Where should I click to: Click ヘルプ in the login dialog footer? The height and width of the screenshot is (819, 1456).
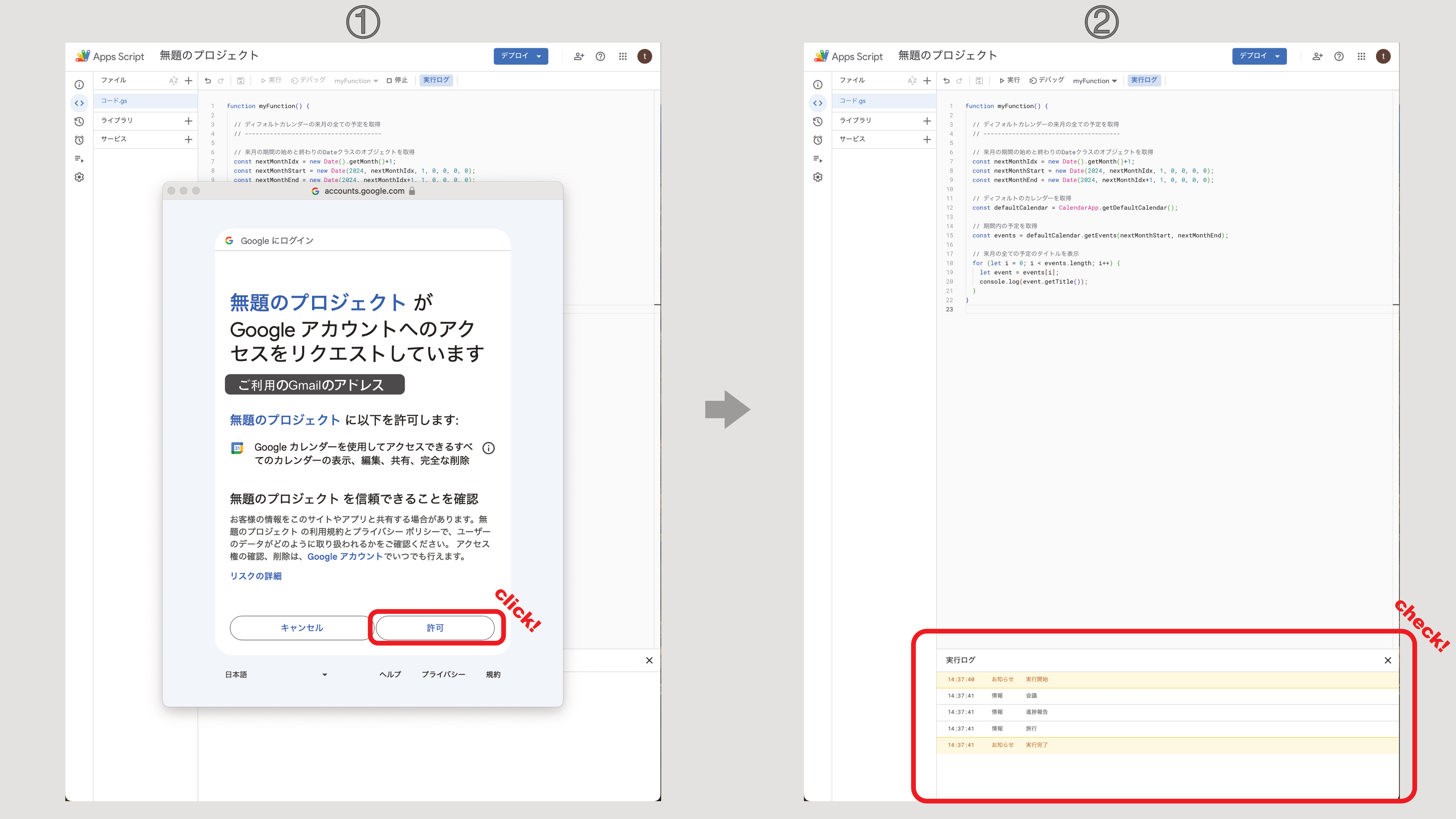tap(390, 674)
